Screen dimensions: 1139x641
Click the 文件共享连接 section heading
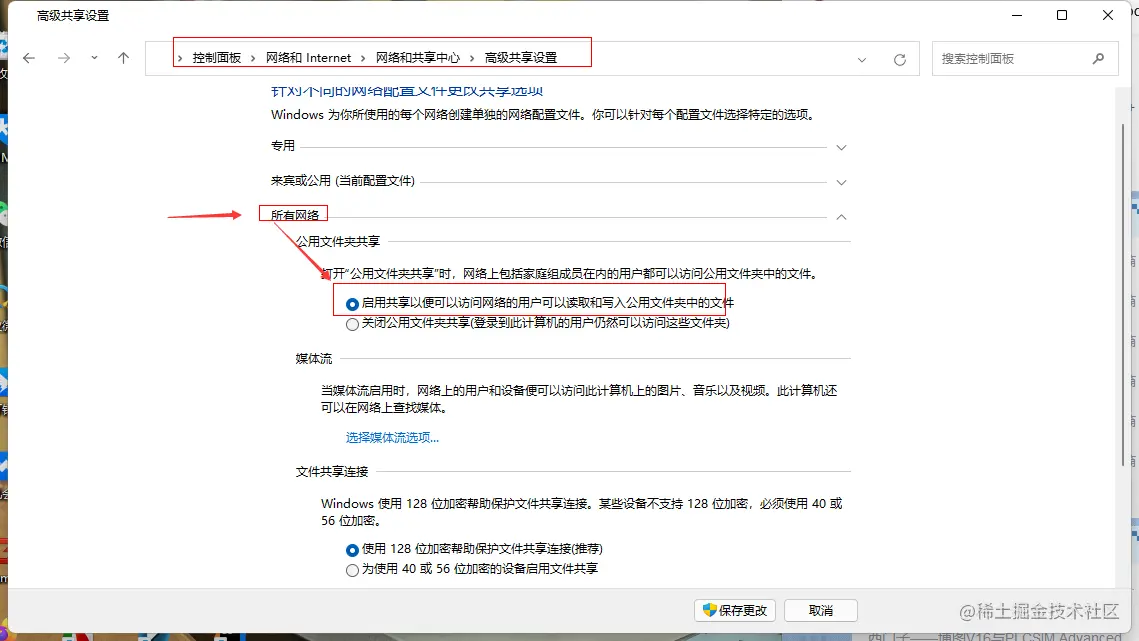click(332, 472)
